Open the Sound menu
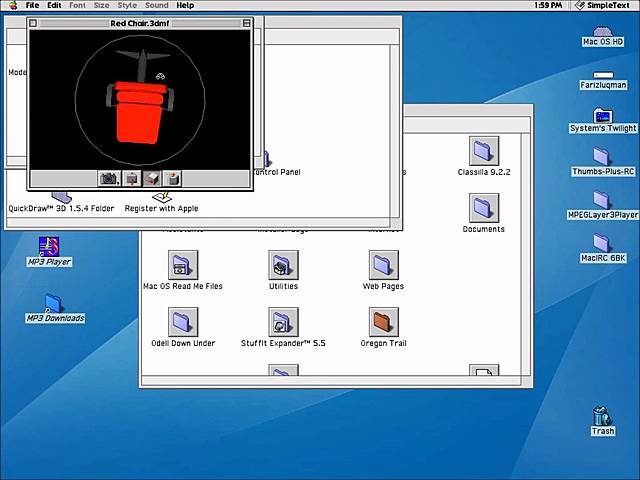Viewport: 640px width, 480px height. click(x=157, y=5)
